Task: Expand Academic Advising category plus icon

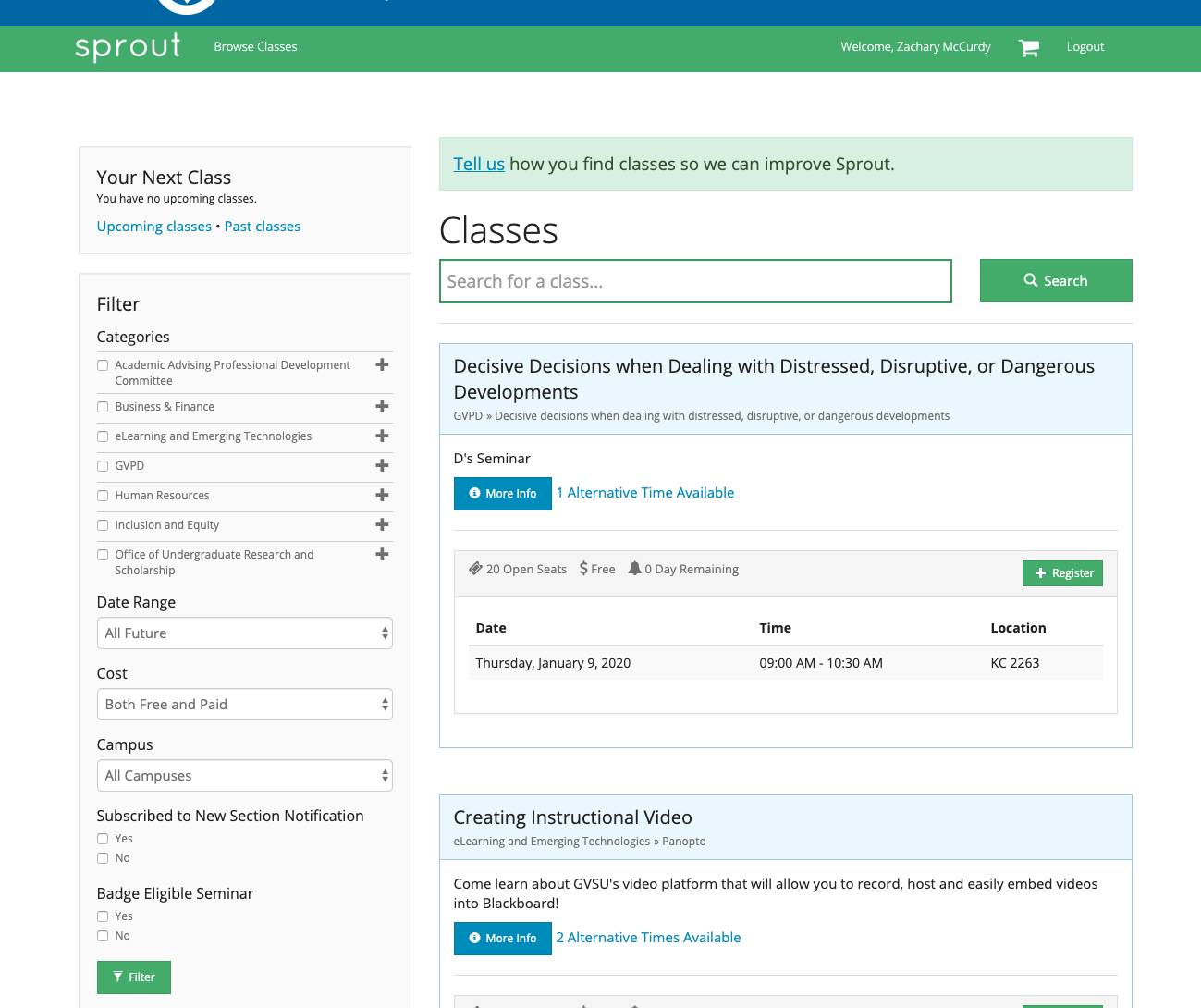Action: (x=381, y=365)
